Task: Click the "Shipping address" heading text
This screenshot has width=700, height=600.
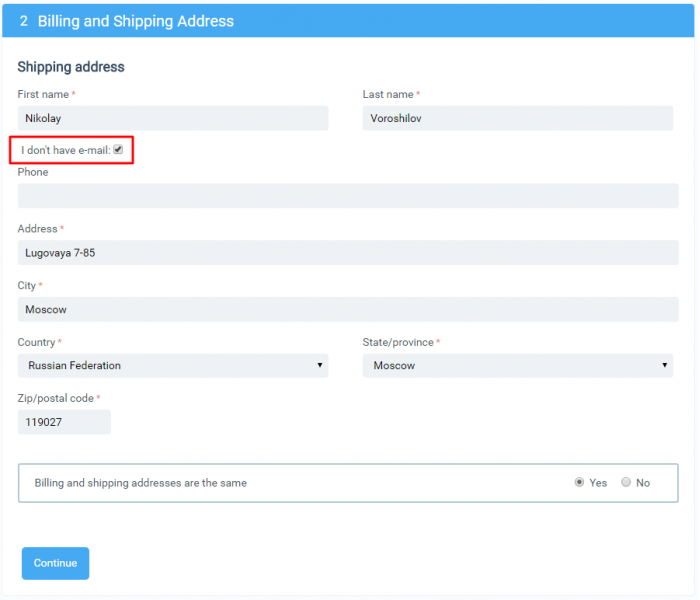Action: 71,67
